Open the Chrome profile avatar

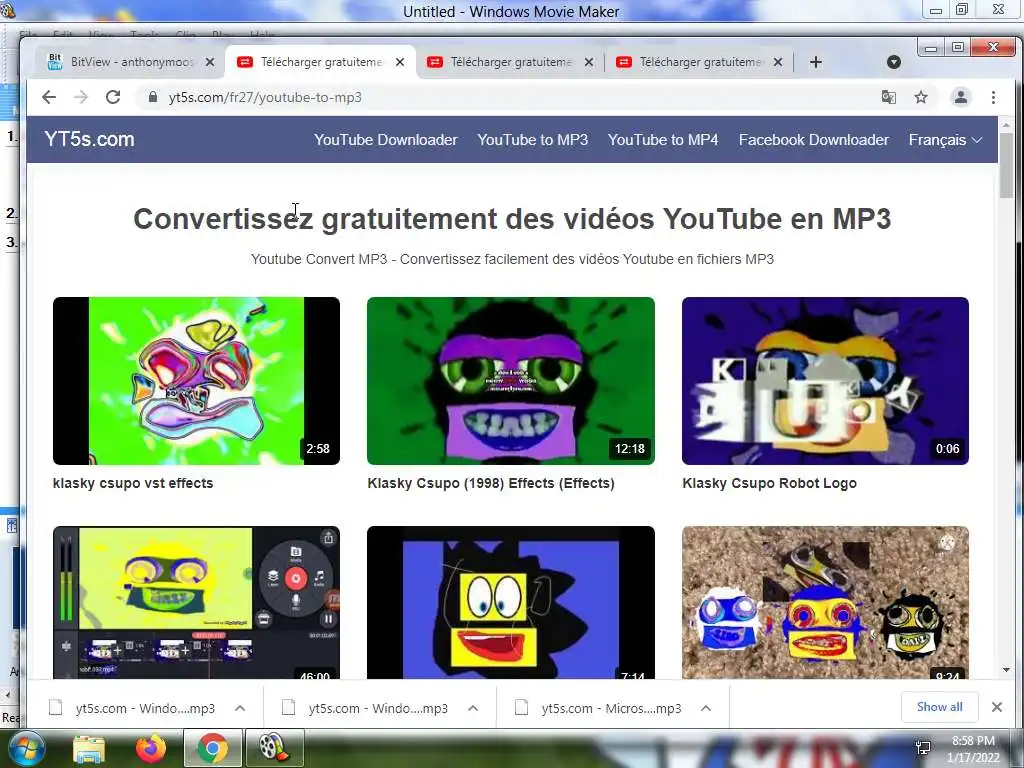[961, 97]
